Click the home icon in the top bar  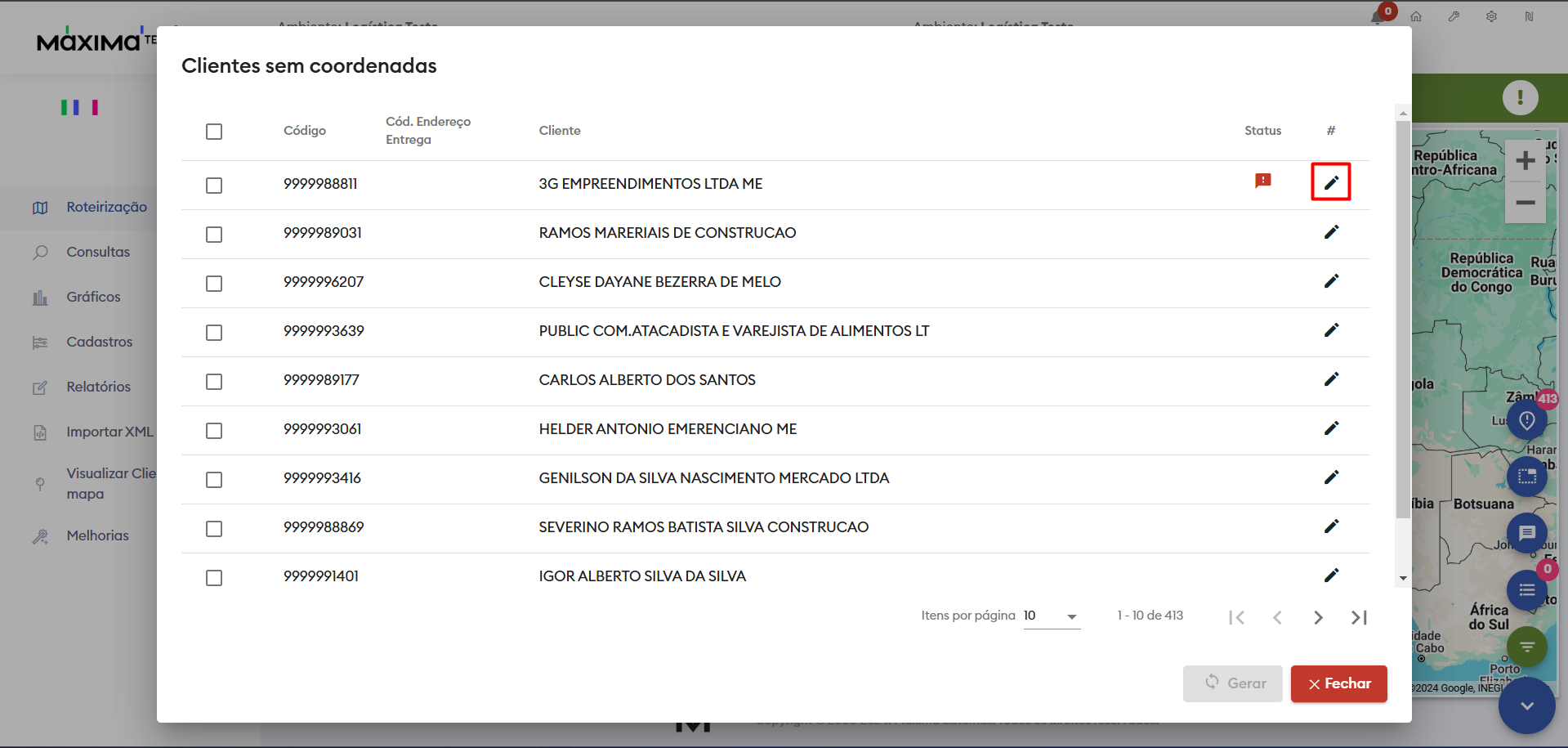(1416, 16)
